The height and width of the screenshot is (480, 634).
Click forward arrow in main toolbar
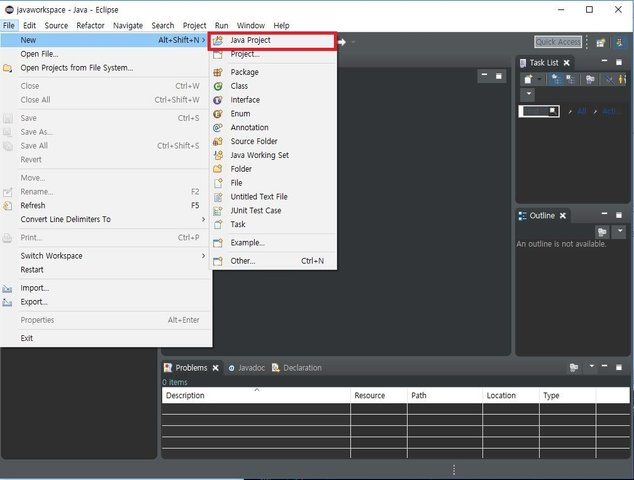(x=342, y=42)
